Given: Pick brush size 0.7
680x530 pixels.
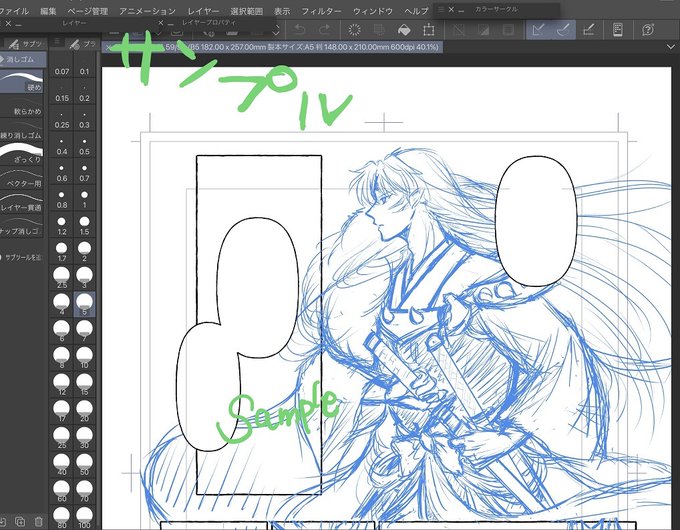Looking at the screenshot, I should tap(85, 173).
